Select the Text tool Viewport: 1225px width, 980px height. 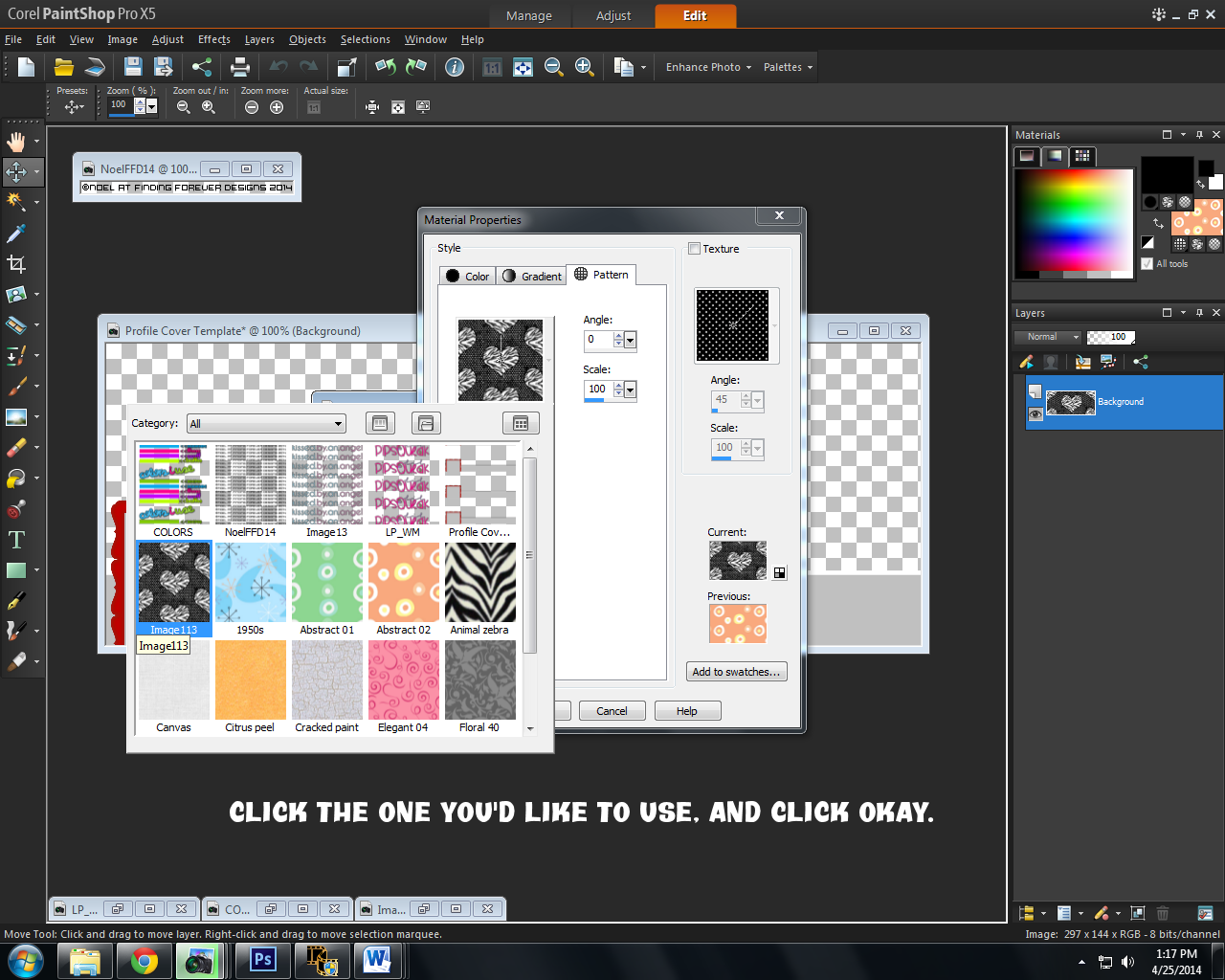point(15,539)
